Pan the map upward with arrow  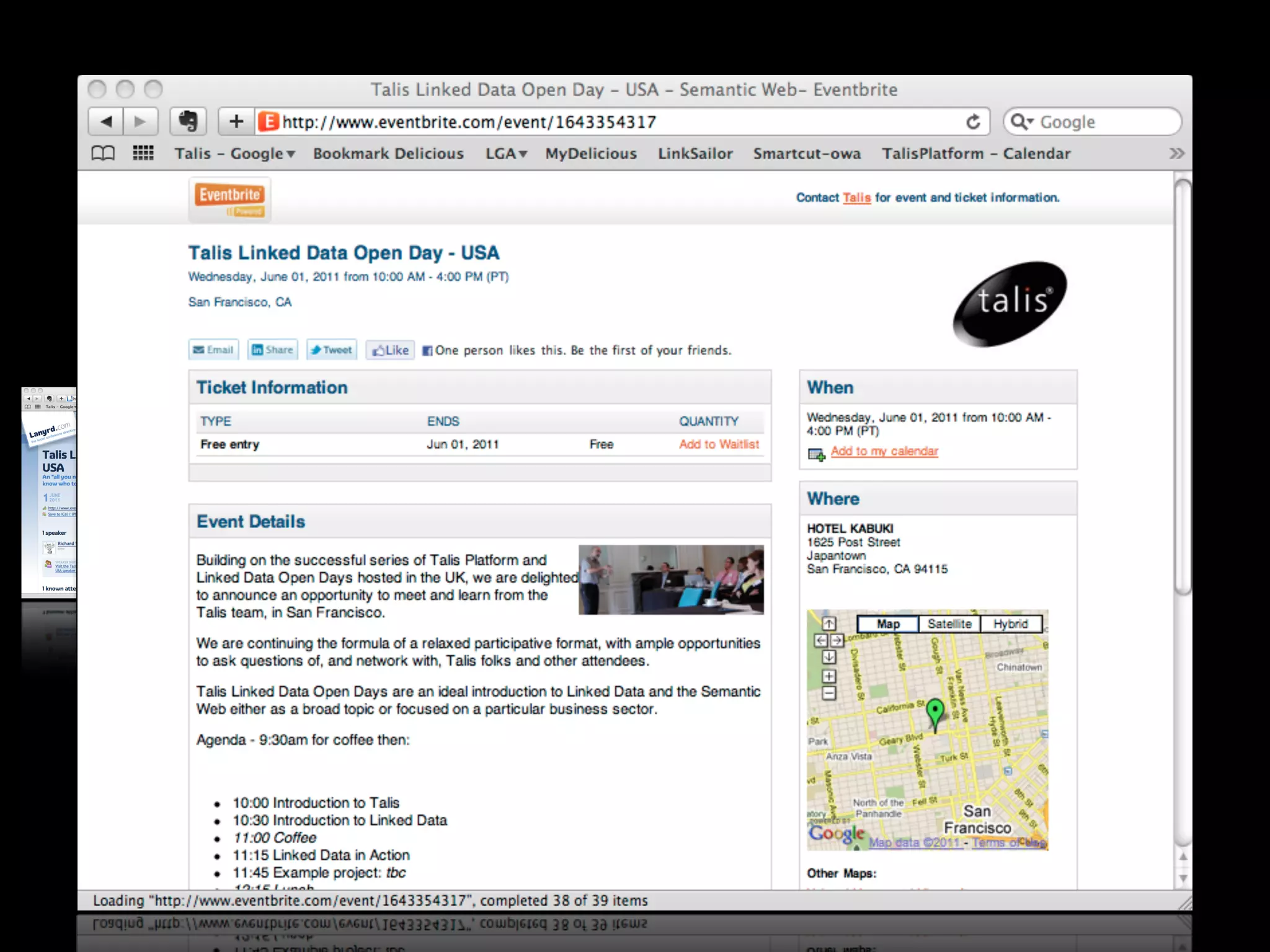pyautogui.click(x=829, y=624)
